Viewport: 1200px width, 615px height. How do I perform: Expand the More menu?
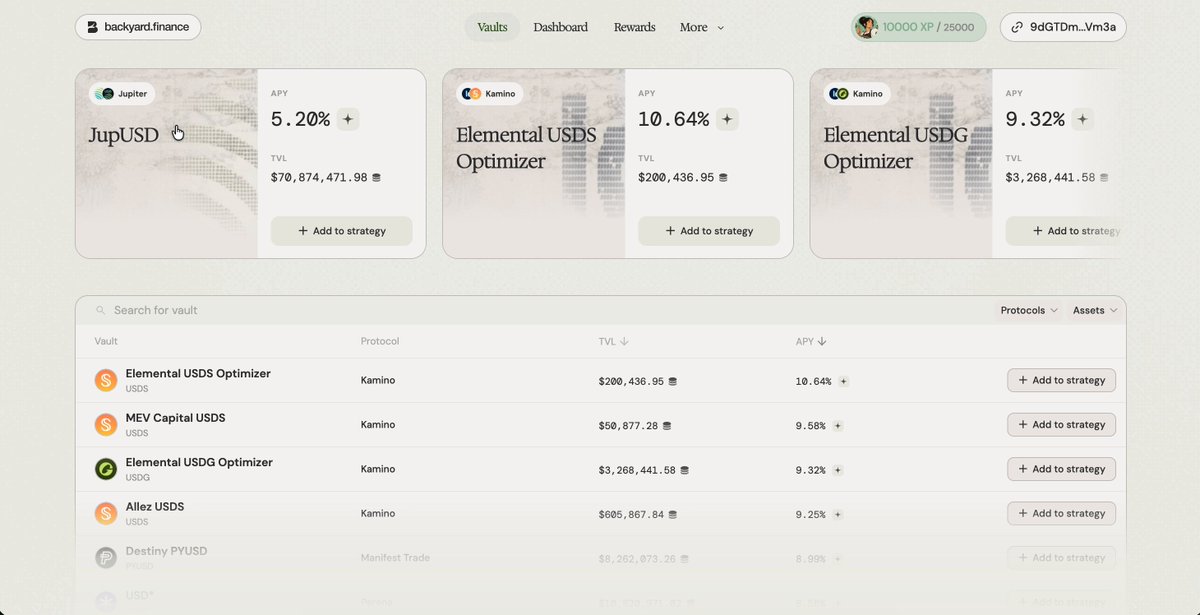pos(701,27)
